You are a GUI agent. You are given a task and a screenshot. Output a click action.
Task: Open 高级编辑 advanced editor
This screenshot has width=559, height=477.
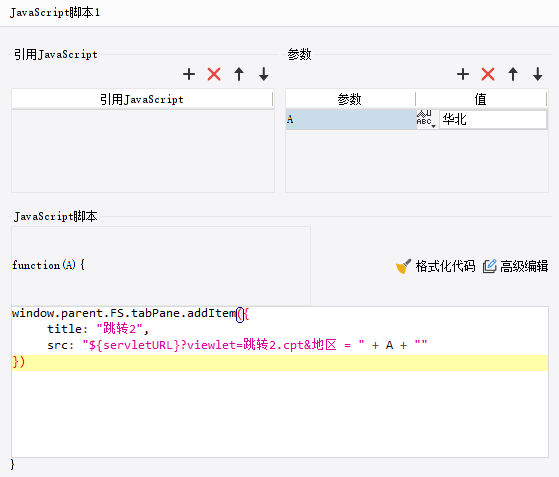pos(516,266)
